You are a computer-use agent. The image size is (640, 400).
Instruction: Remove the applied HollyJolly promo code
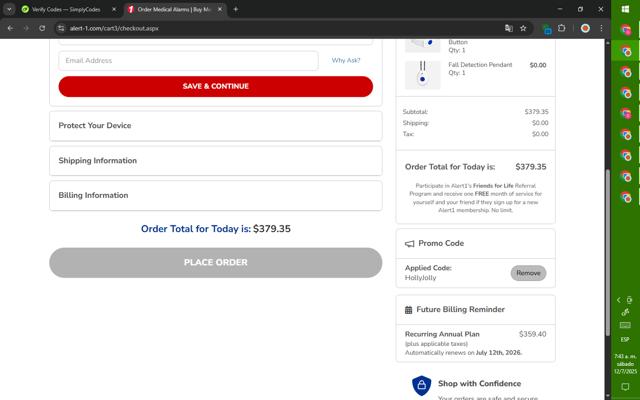[528, 273]
